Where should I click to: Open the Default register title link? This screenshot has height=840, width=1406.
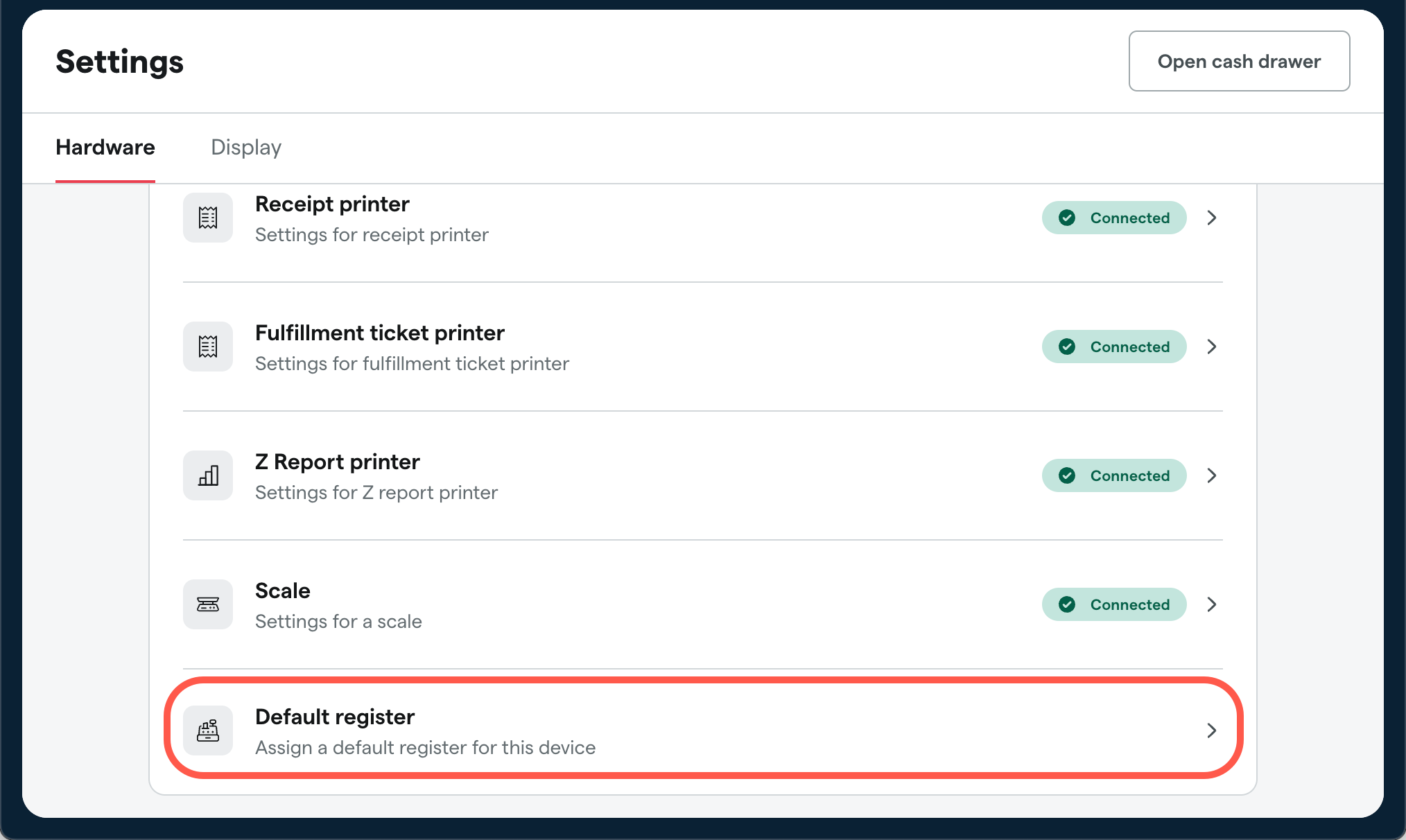(x=335, y=717)
